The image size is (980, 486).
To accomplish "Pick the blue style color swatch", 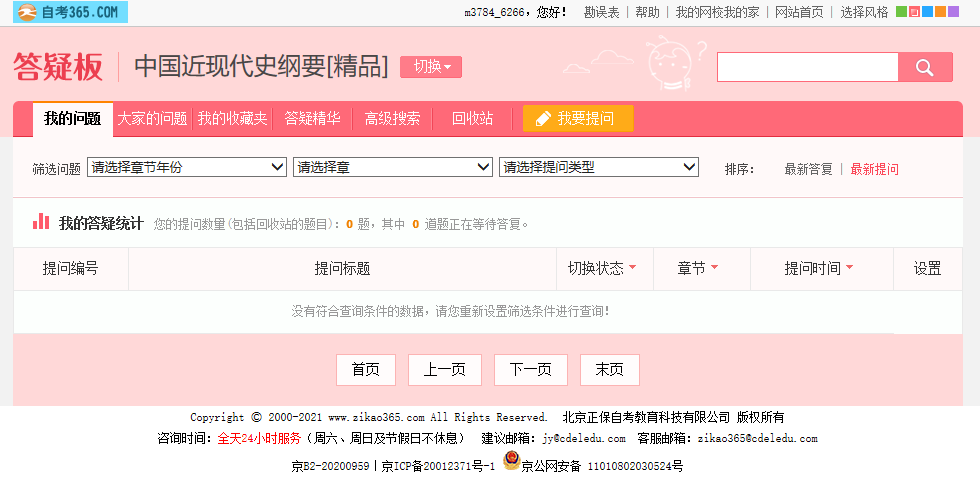I will (x=928, y=12).
